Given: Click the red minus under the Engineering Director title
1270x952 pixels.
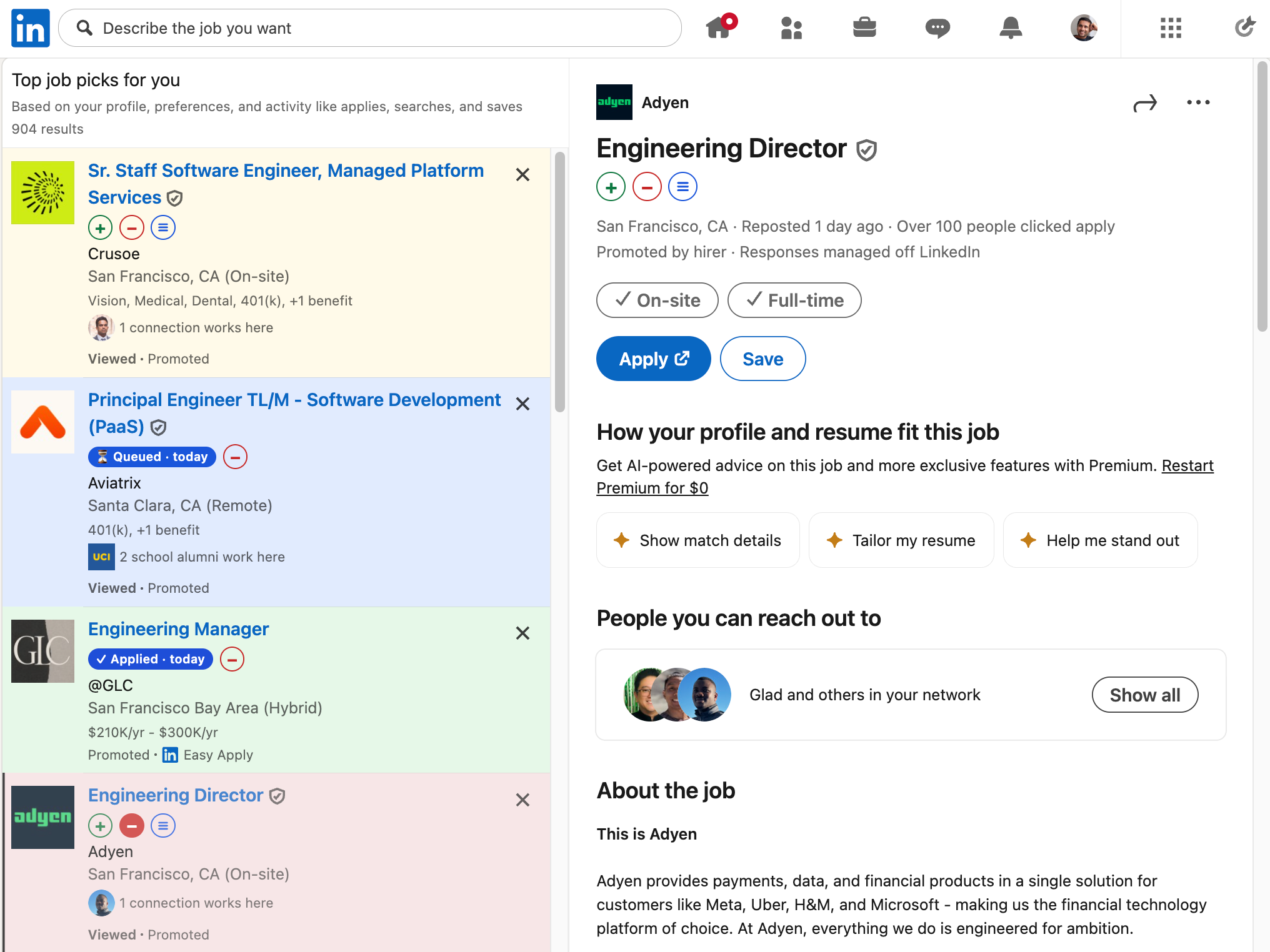Looking at the screenshot, I should tap(647, 187).
